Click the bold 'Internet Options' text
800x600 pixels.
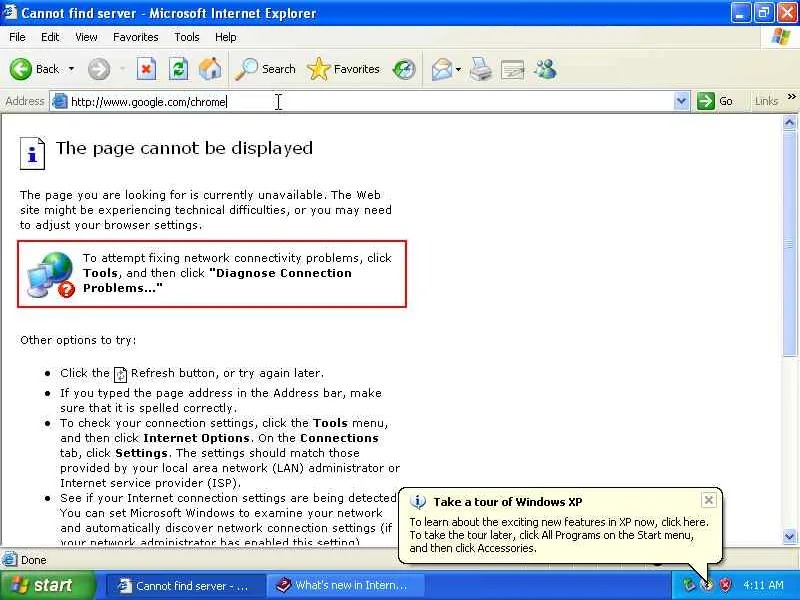pos(196,438)
